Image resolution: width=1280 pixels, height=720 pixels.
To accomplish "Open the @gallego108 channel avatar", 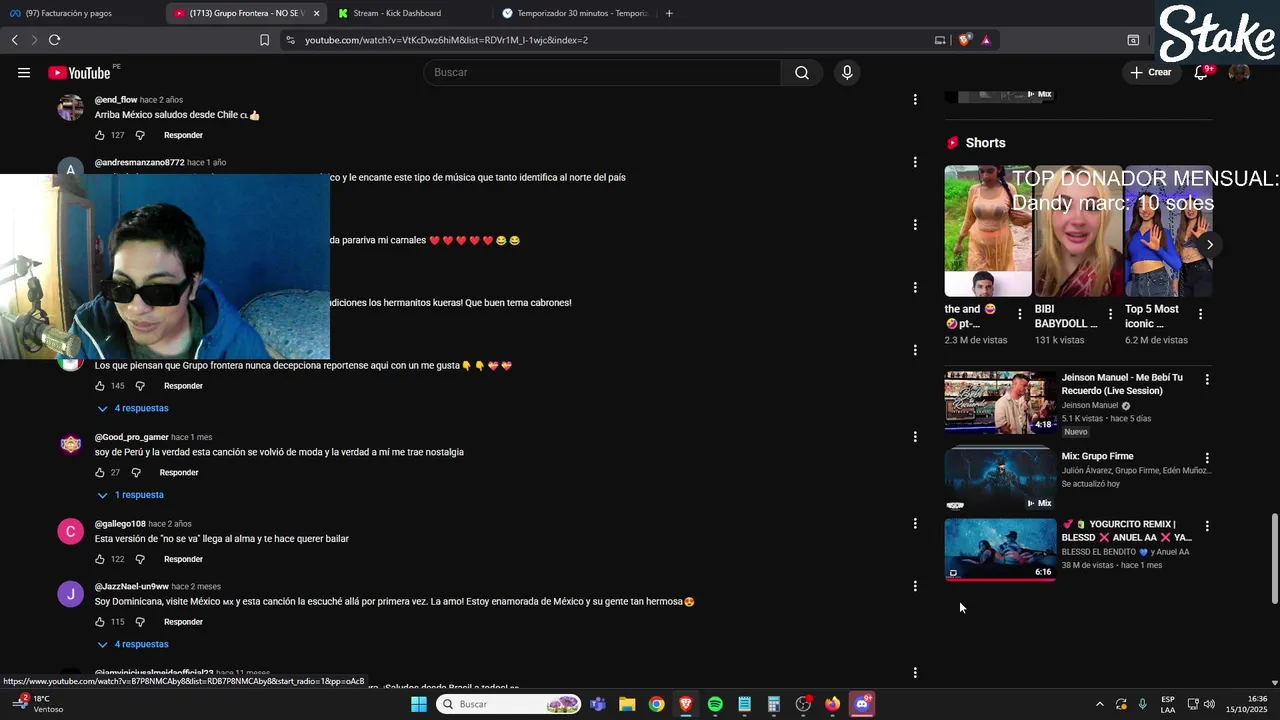I will (x=70, y=532).
